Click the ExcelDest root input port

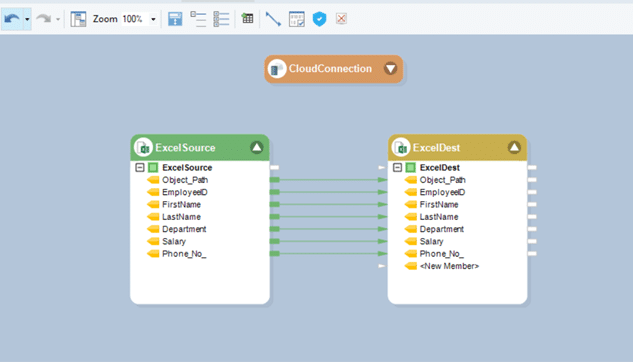(x=382, y=167)
